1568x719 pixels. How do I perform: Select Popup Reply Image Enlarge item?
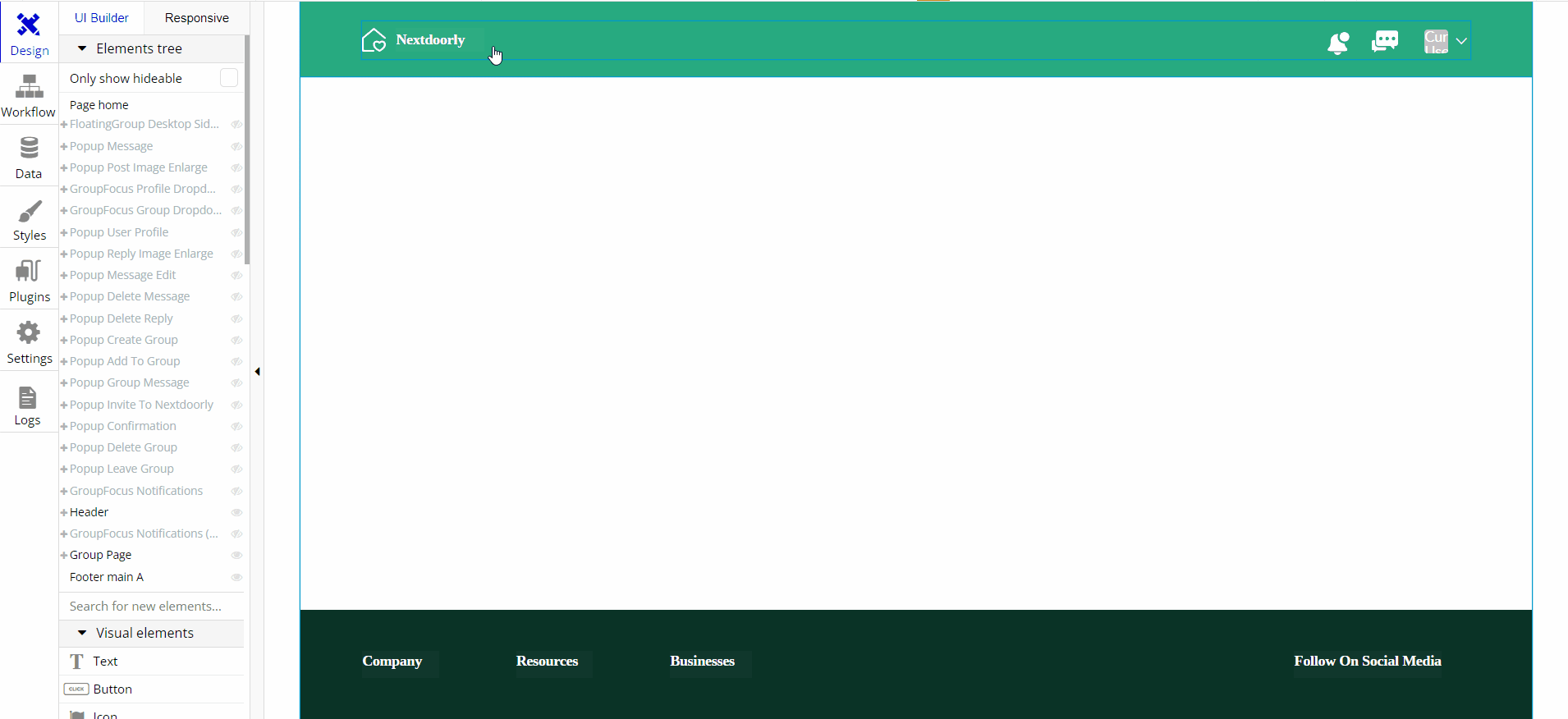141,254
